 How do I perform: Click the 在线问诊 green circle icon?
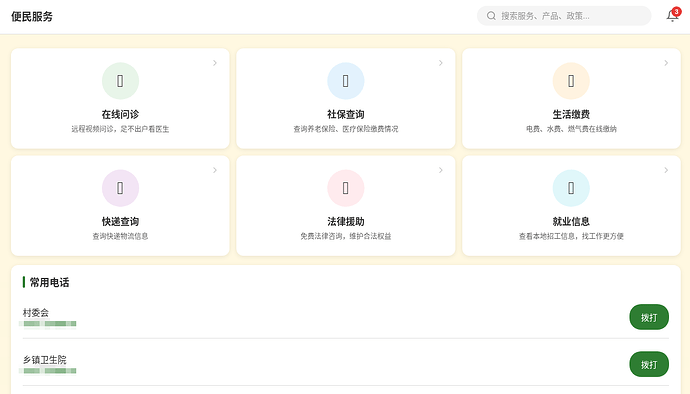point(120,81)
